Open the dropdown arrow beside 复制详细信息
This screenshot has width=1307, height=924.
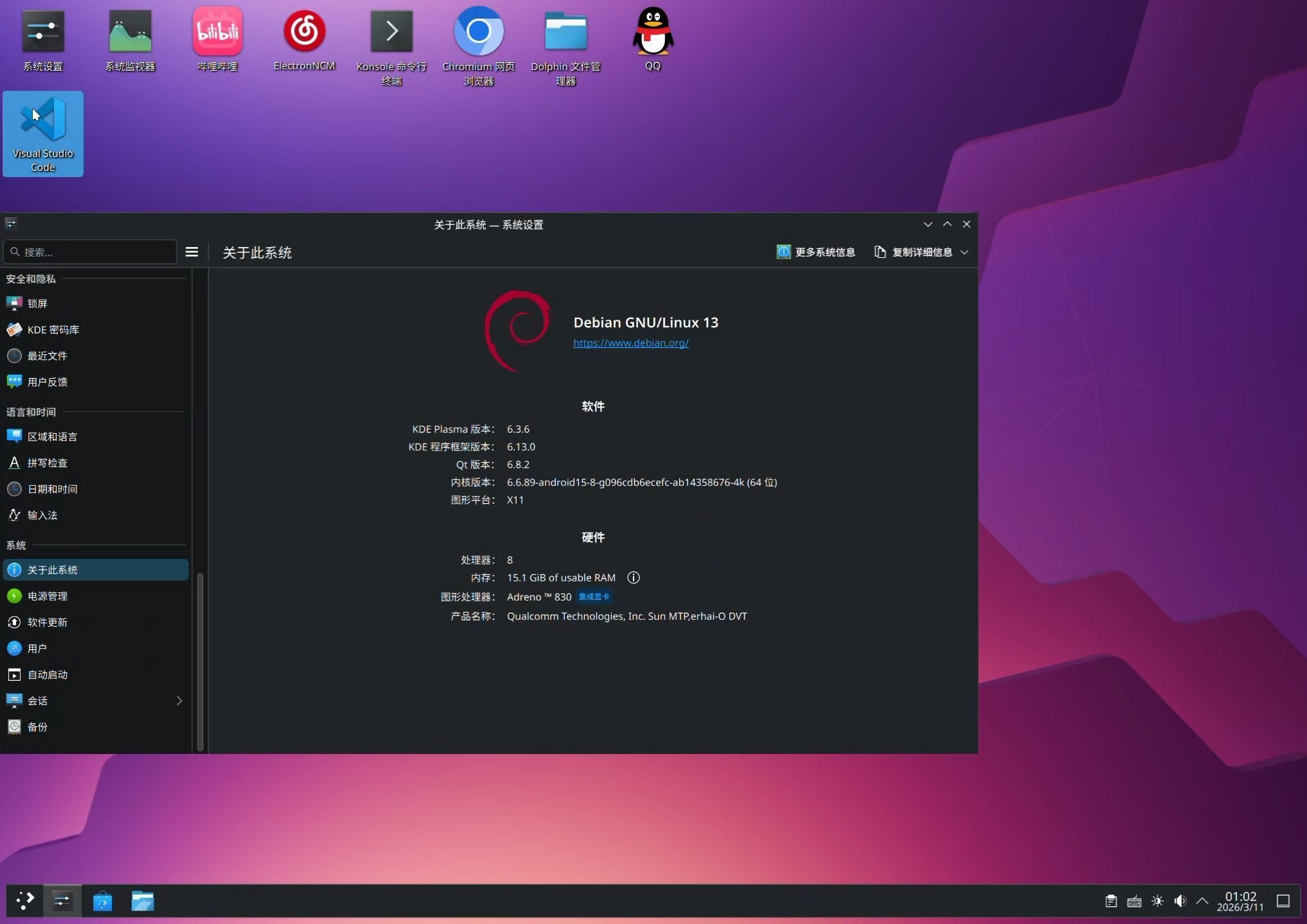coord(964,252)
